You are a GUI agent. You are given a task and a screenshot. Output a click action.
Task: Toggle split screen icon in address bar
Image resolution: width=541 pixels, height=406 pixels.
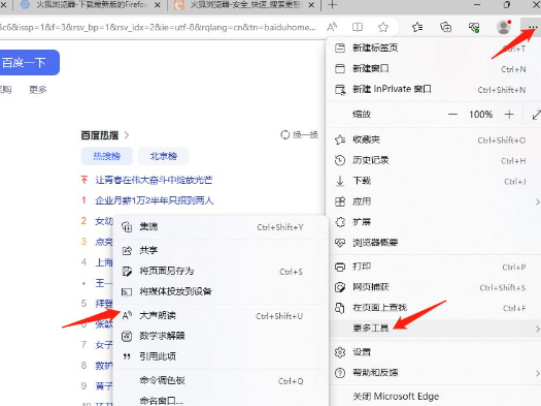click(x=357, y=27)
